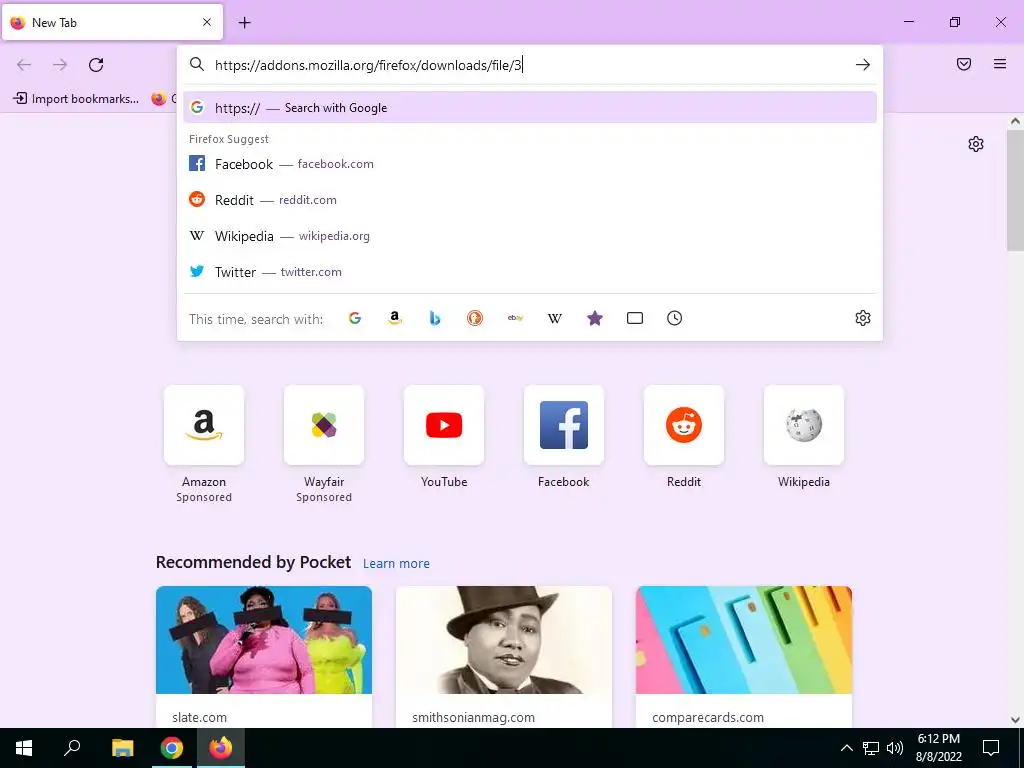Click the Learn more Pocket link
This screenshot has height=768, width=1024.
396,564
